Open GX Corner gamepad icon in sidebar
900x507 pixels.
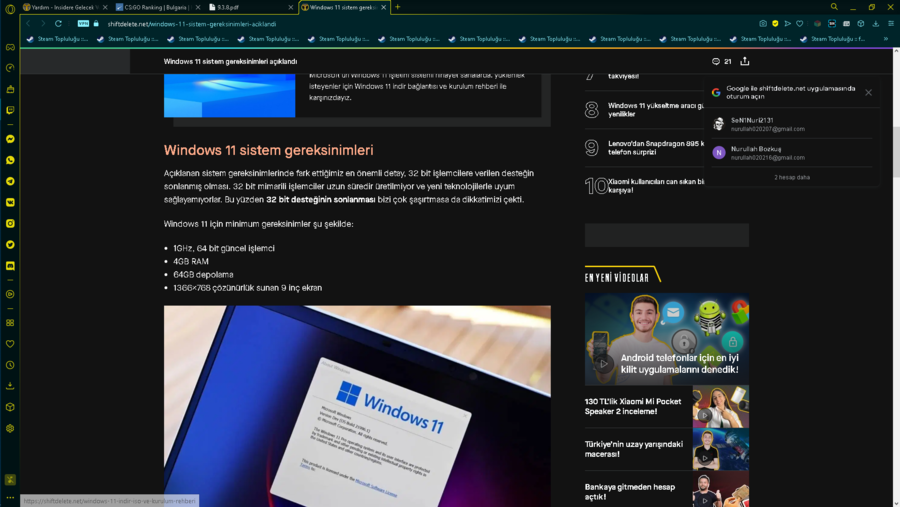click(x=10, y=47)
